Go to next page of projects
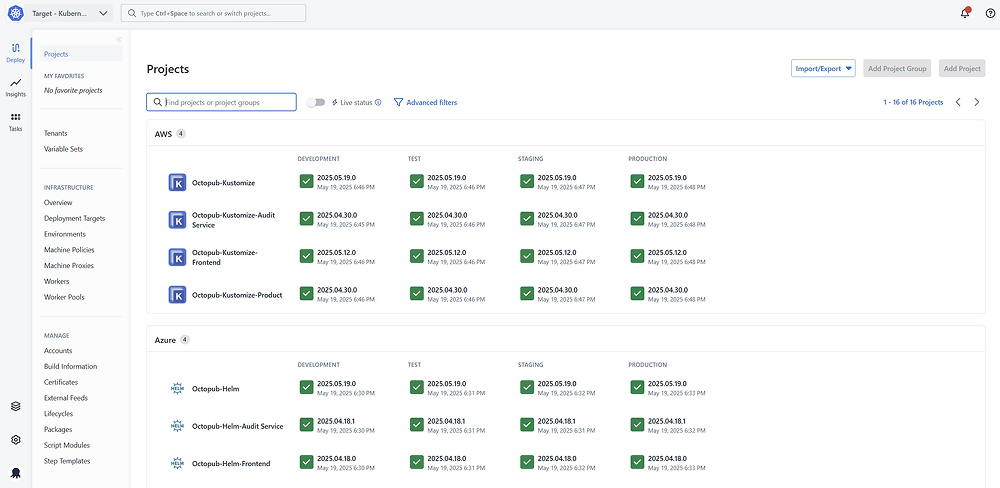This screenshot has height=488, width=1000. coord(977,102)
